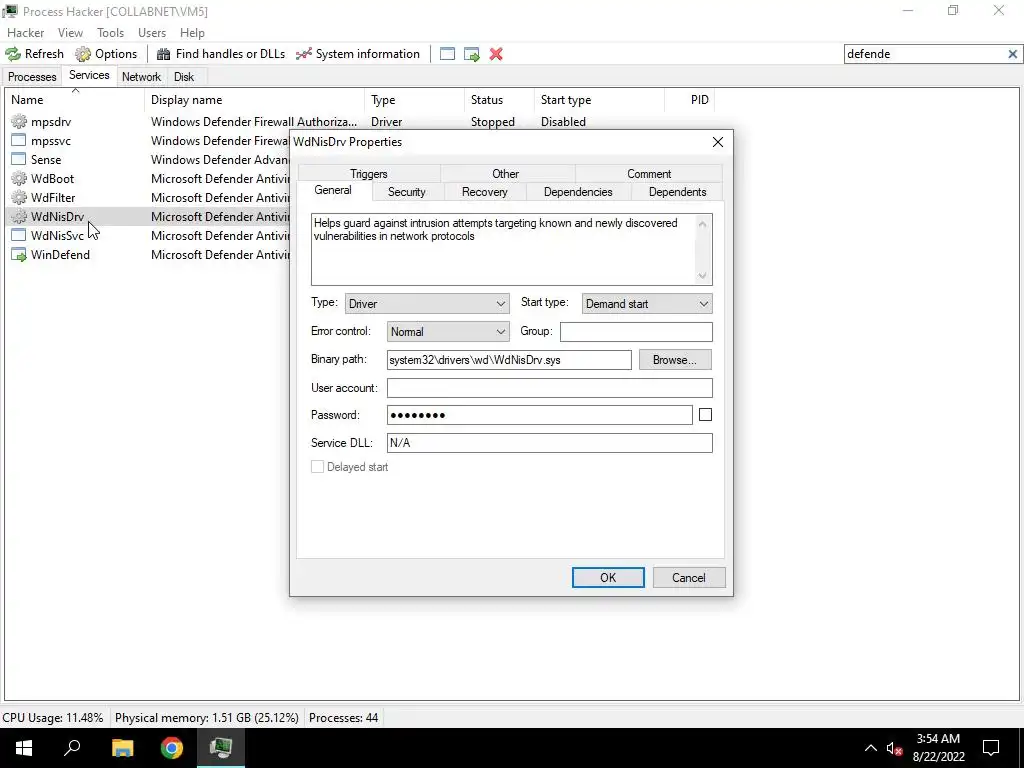Open Start type dropdown Demand start
Viewport: 1024px width, 768px height.
coord(647,304)
